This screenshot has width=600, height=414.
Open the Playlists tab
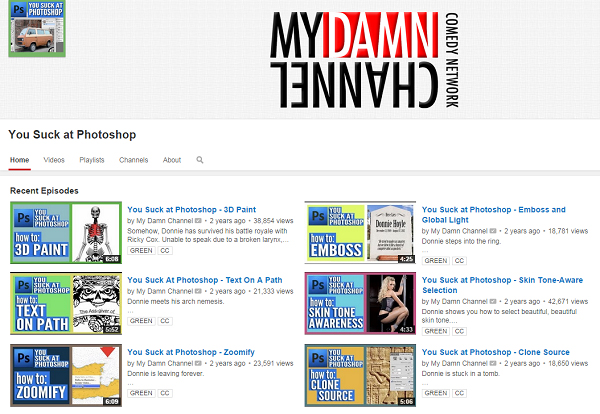(x=92, y=160)
